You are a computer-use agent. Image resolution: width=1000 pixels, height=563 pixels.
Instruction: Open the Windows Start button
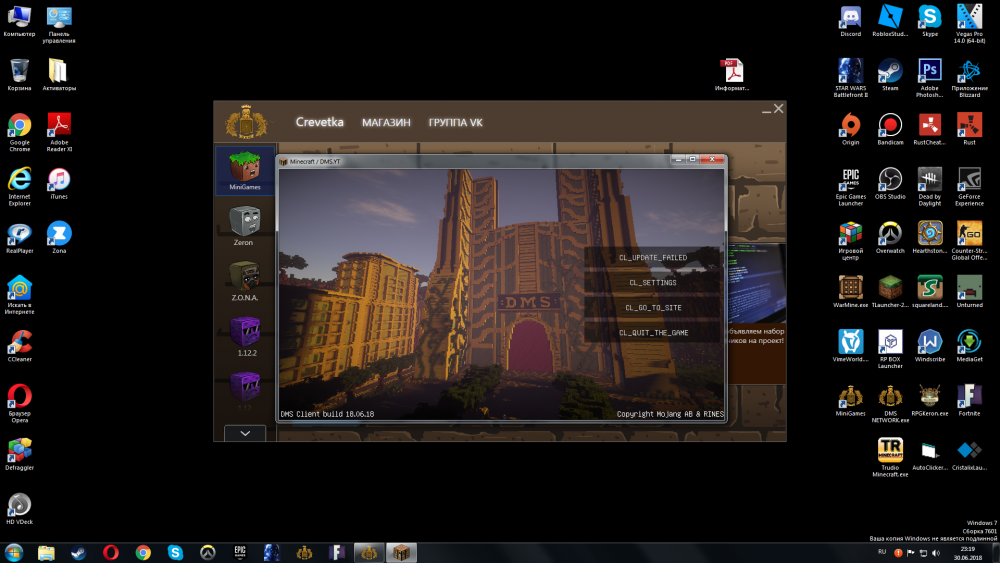coord(14,552)
